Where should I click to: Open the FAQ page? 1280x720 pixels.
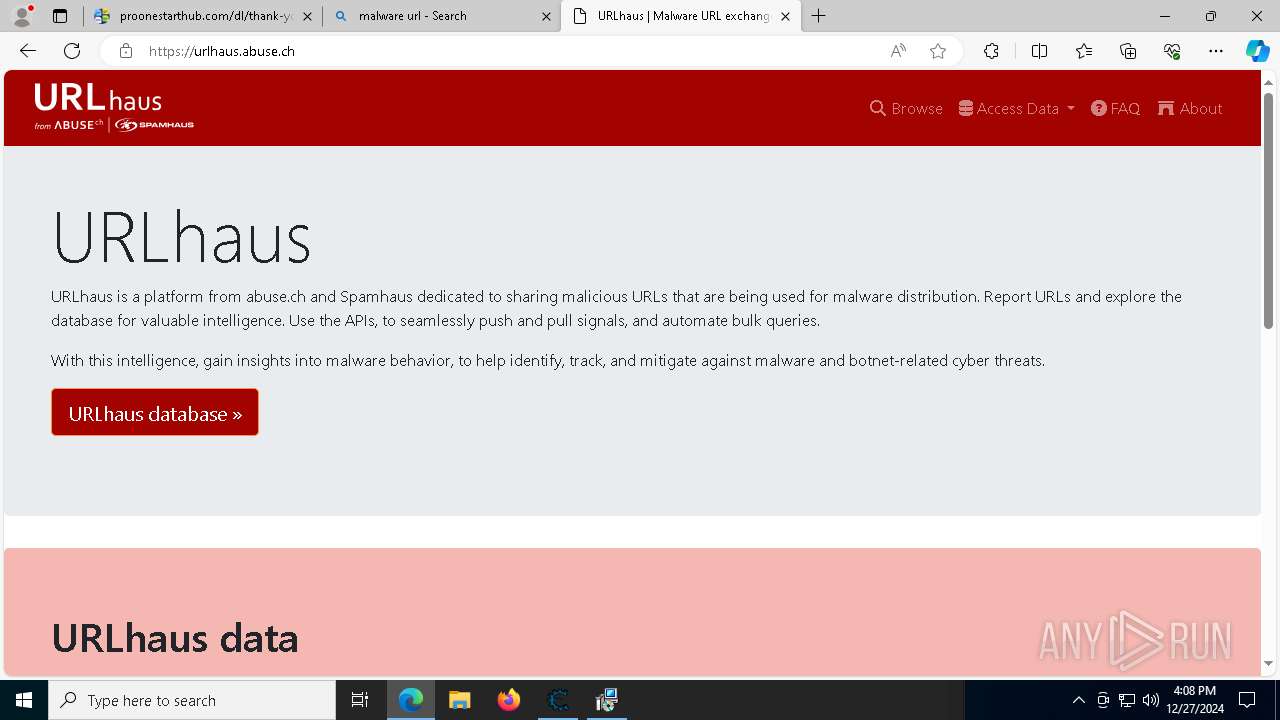click(x=1115, y=108)
